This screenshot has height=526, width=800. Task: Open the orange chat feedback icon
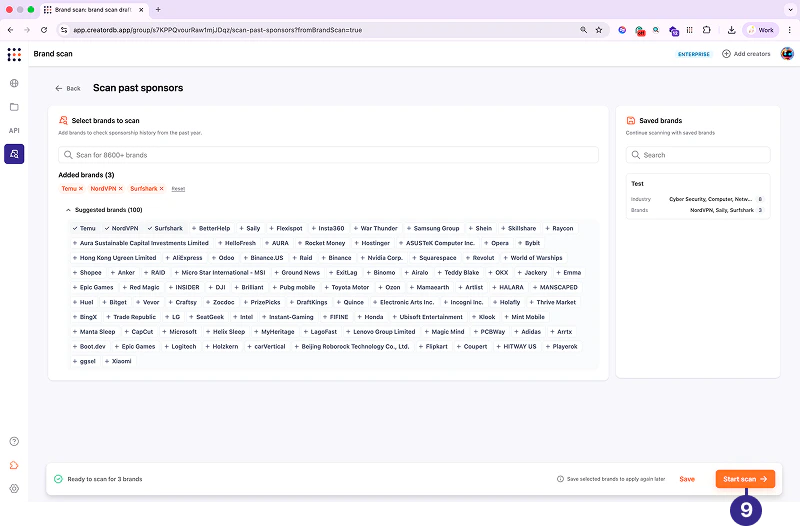[14, 465]
